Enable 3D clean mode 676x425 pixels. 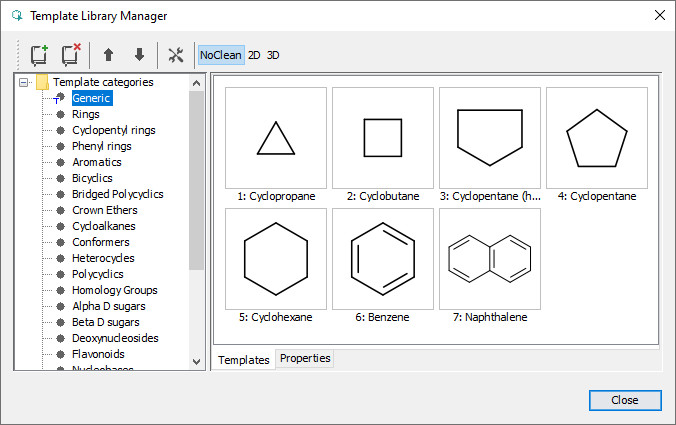273,55
